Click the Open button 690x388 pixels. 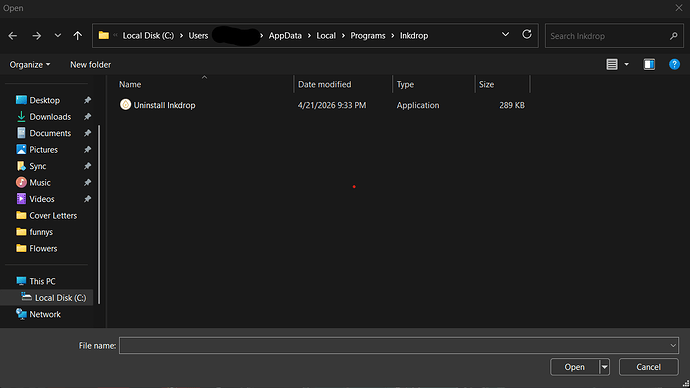click(x=574, y=367)
